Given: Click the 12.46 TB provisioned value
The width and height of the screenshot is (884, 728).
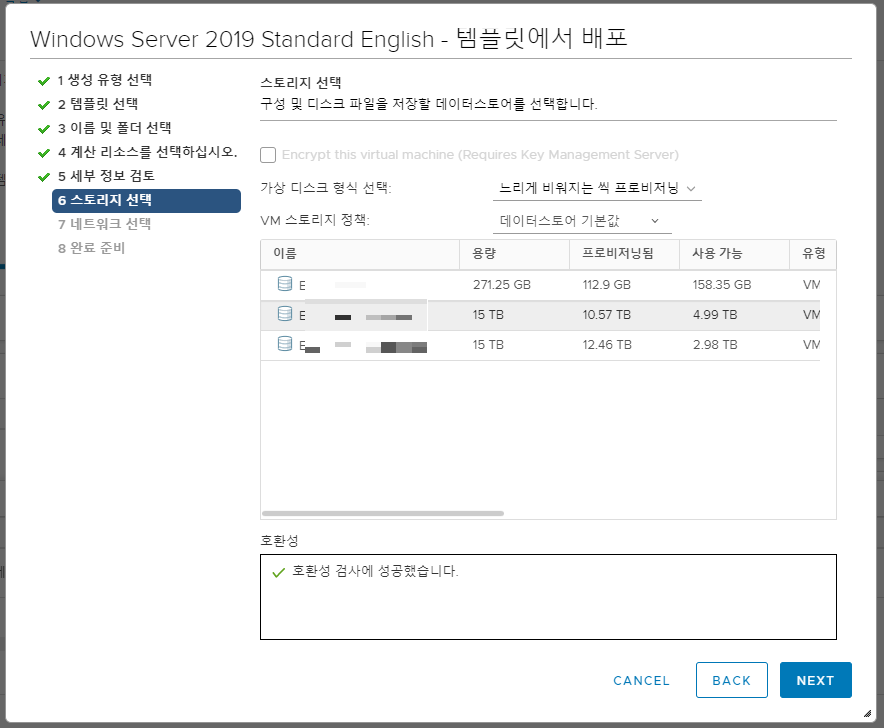Looking at the screenshot, I should 607,345.
